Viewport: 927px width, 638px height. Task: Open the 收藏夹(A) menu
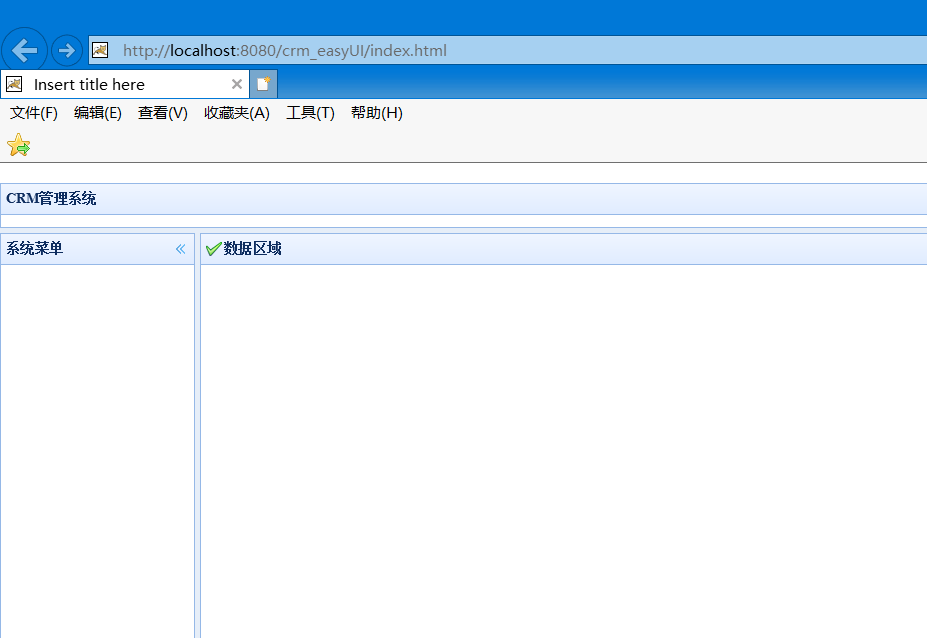click(236, 113)
